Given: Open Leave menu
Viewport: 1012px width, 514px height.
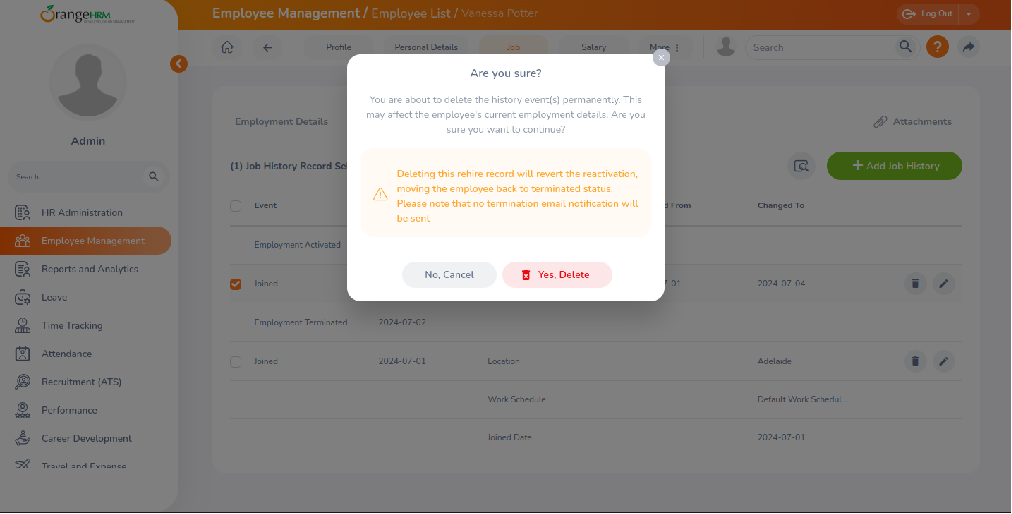Looking at the screenshot, I should [54, 297].
